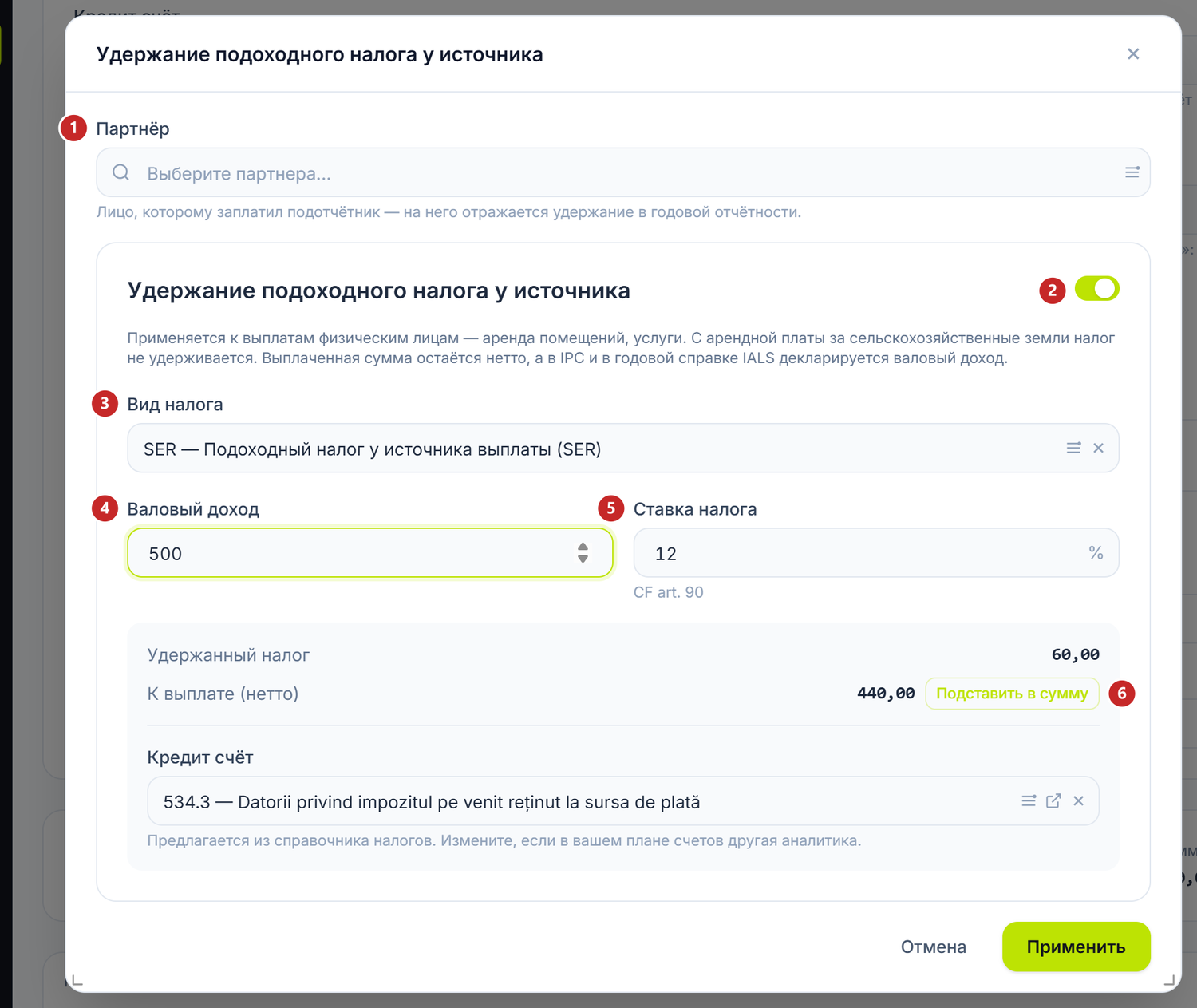This screenshot has height=1008, width=1197.
Task: Click Отмена to cancel
Action: pyautogui.click(x=933, y=947)
